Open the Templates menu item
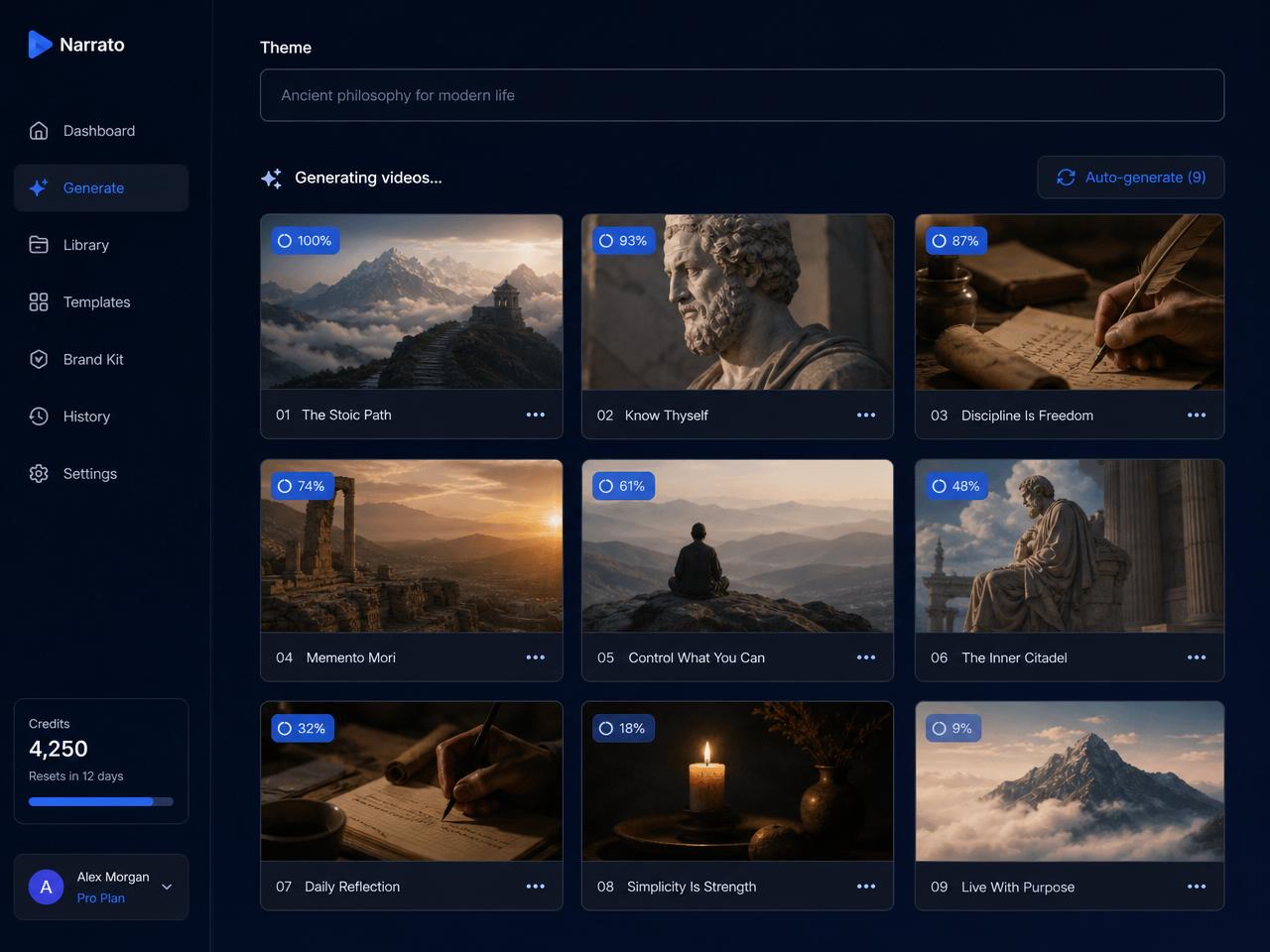1270x952 pixels. point(101,302)
